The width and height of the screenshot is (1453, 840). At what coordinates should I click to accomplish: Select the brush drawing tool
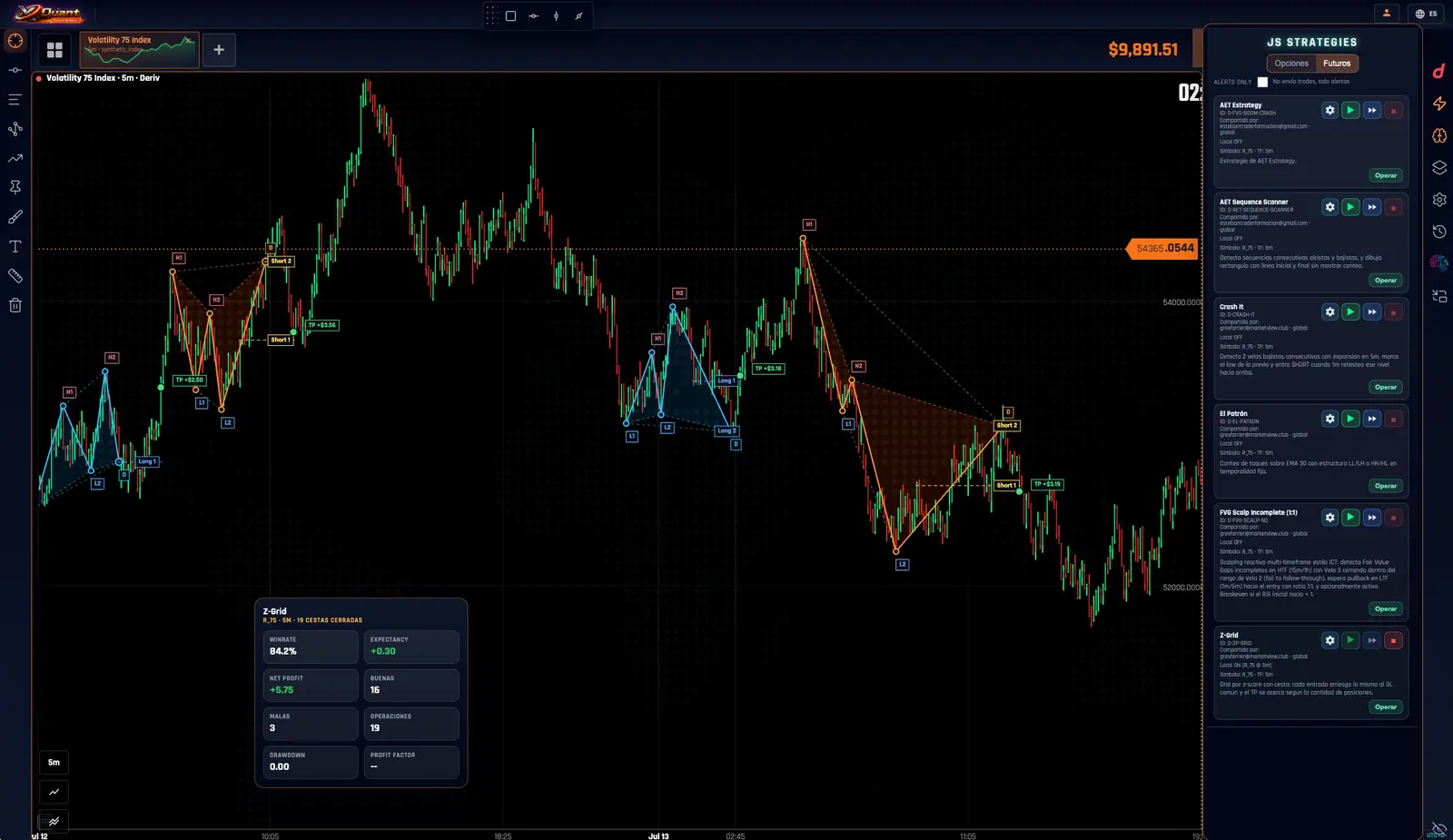click(x=15, y=217)
